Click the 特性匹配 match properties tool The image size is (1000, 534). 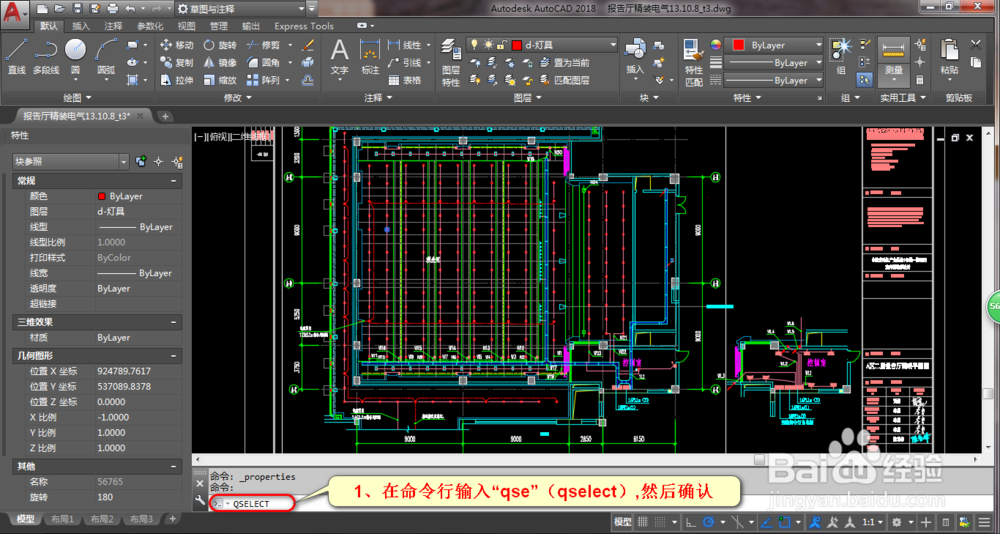pos(694,63)
